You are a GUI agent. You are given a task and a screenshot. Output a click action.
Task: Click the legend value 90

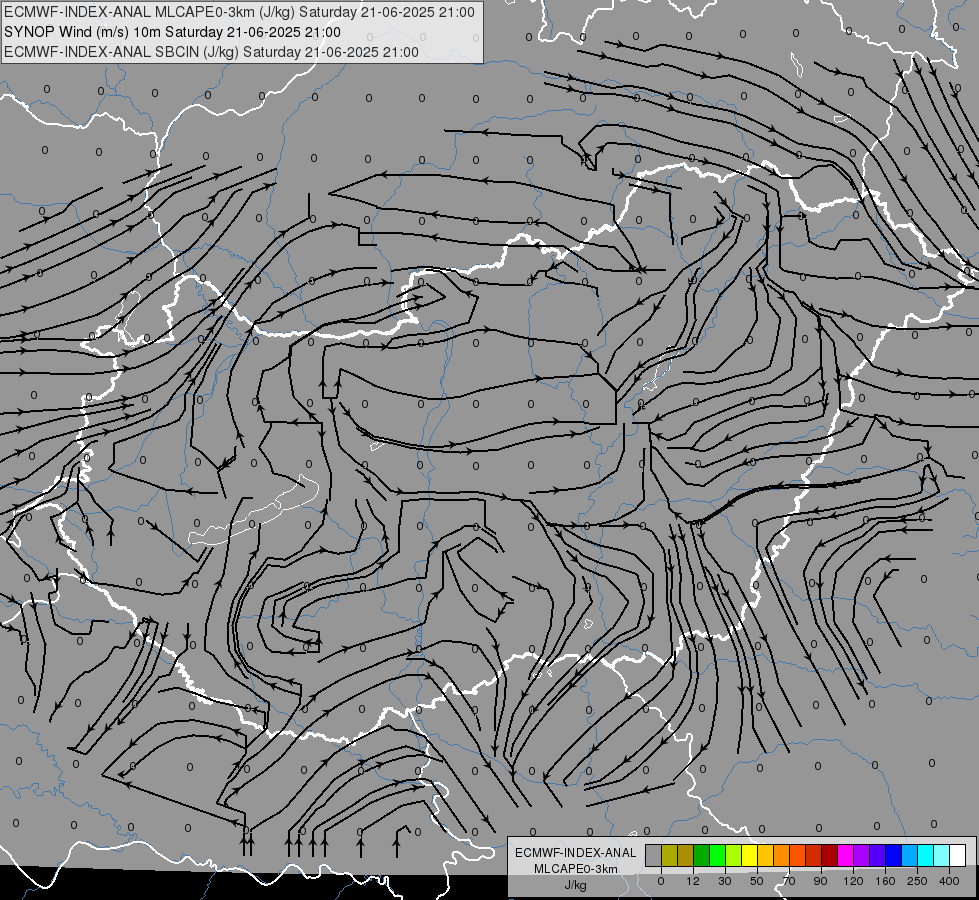coord(820,881)
